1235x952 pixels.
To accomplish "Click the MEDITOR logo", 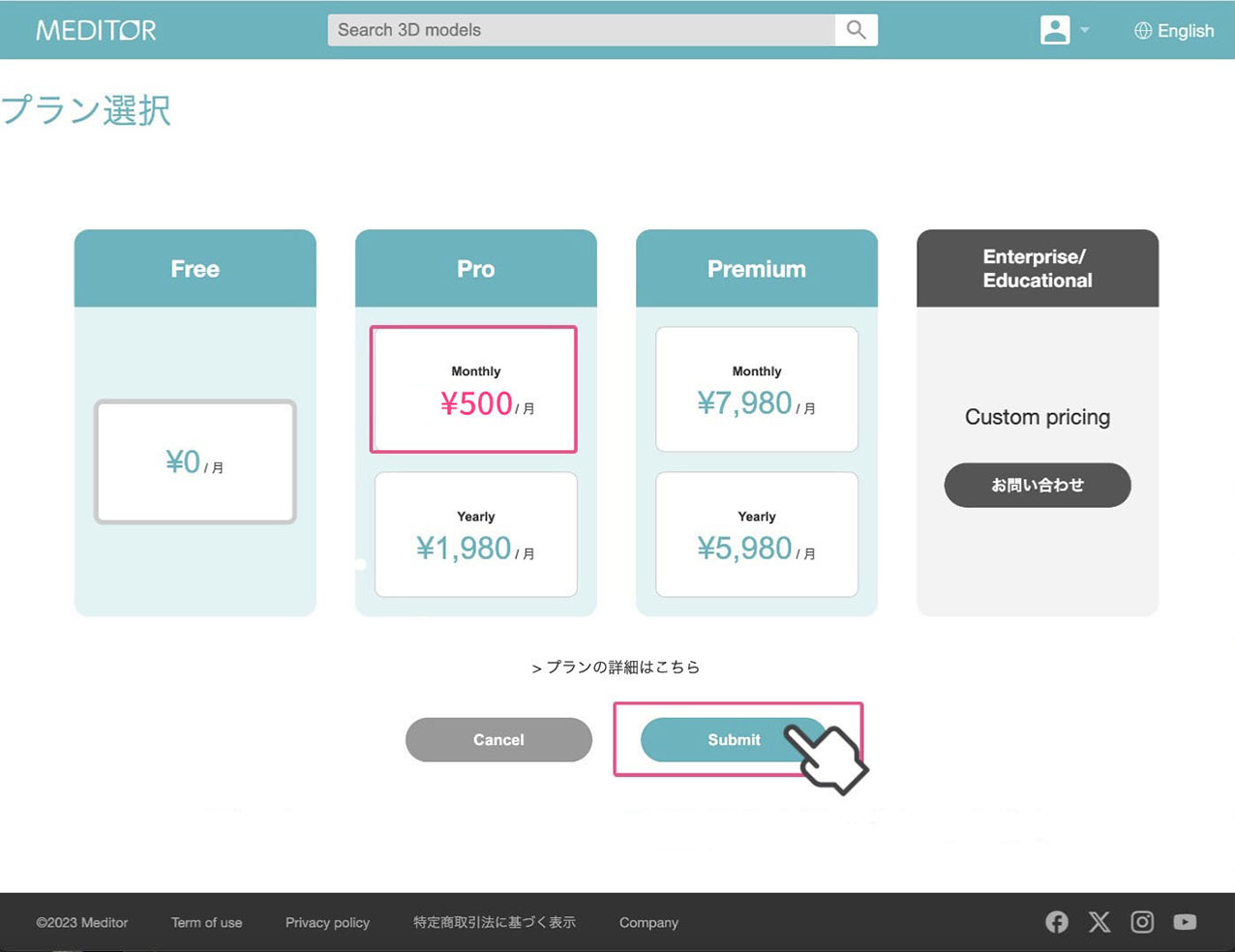I will click(x=96, y=30).
